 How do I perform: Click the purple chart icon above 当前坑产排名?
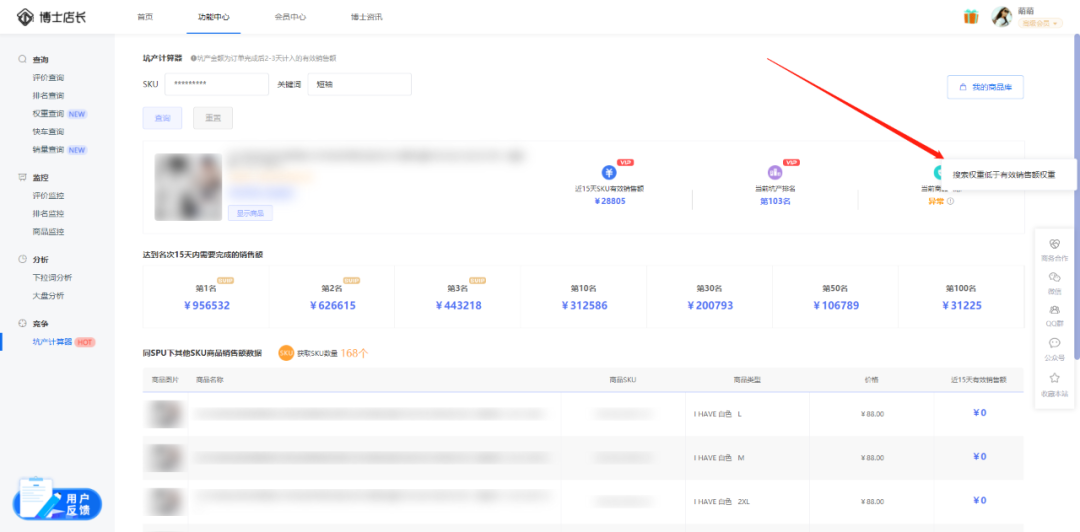[x=775, y=172]
